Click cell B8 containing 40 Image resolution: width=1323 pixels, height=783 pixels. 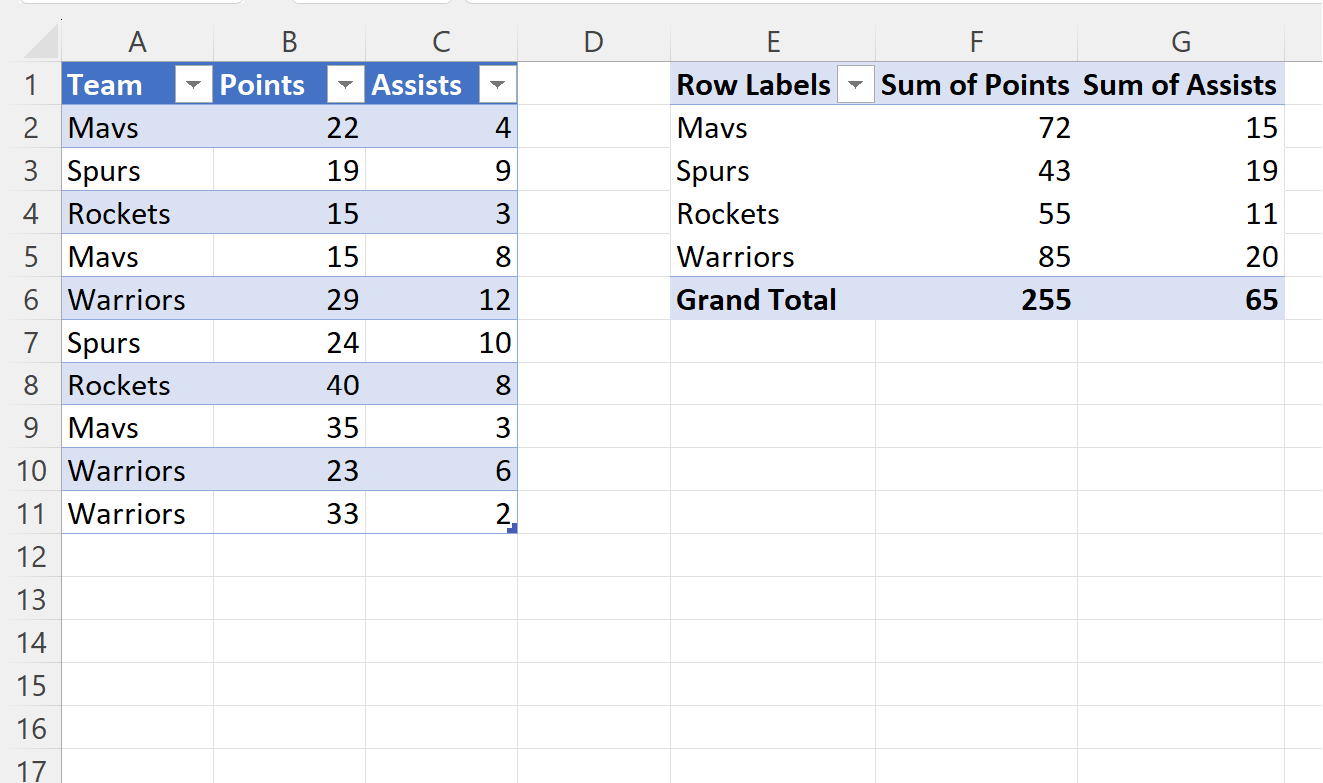coord(290,386)
